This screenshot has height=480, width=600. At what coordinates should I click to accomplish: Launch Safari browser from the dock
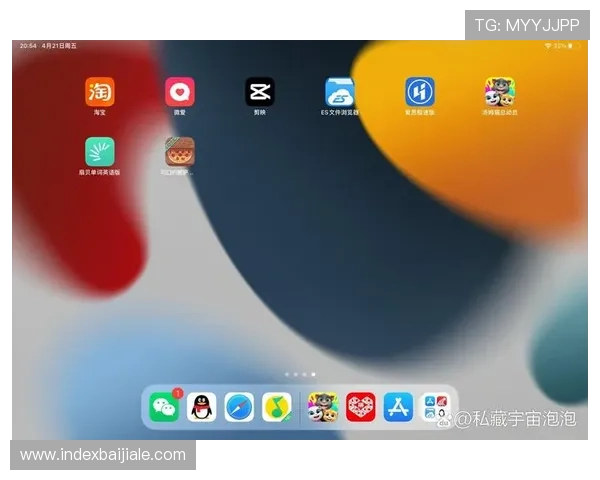[239, 407]
